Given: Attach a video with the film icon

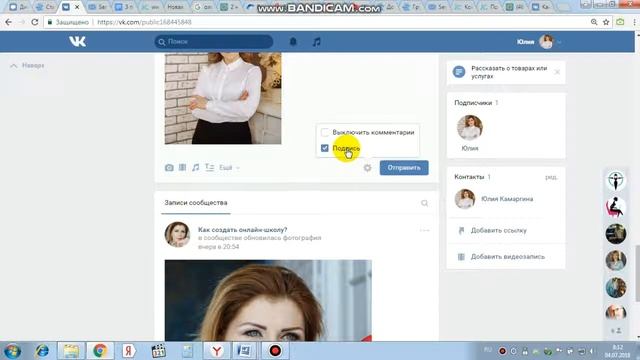Looking at the screenshot, I should click(x=182, y=167).
